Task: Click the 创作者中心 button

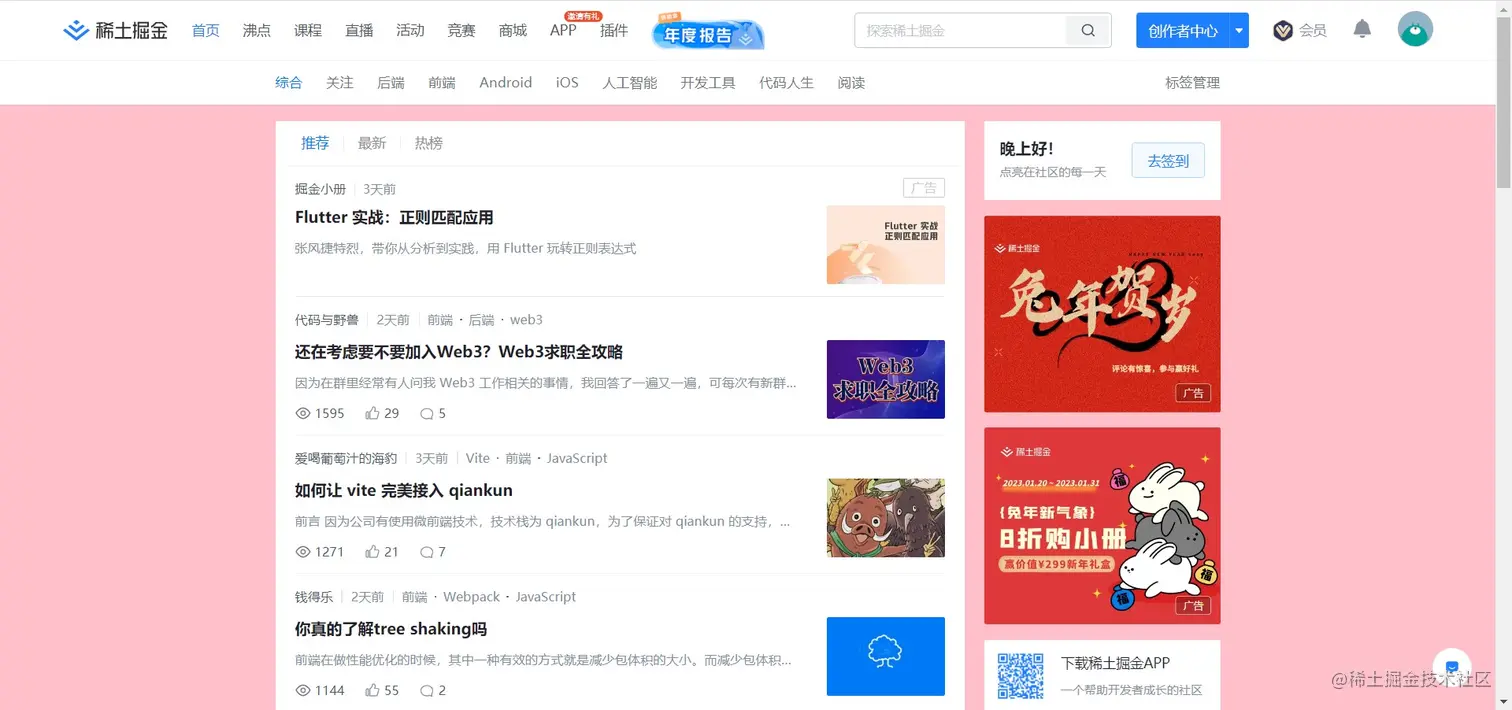Action: coord(1183,31)
